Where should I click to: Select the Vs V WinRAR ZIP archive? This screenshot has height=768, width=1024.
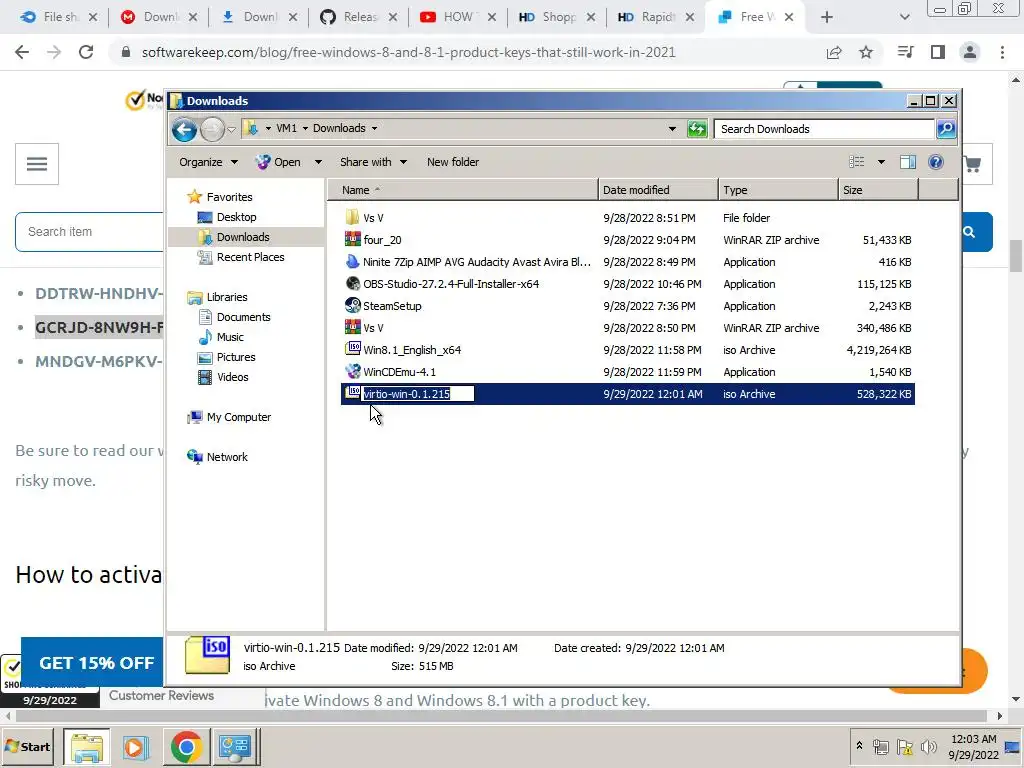coord(628,328)
